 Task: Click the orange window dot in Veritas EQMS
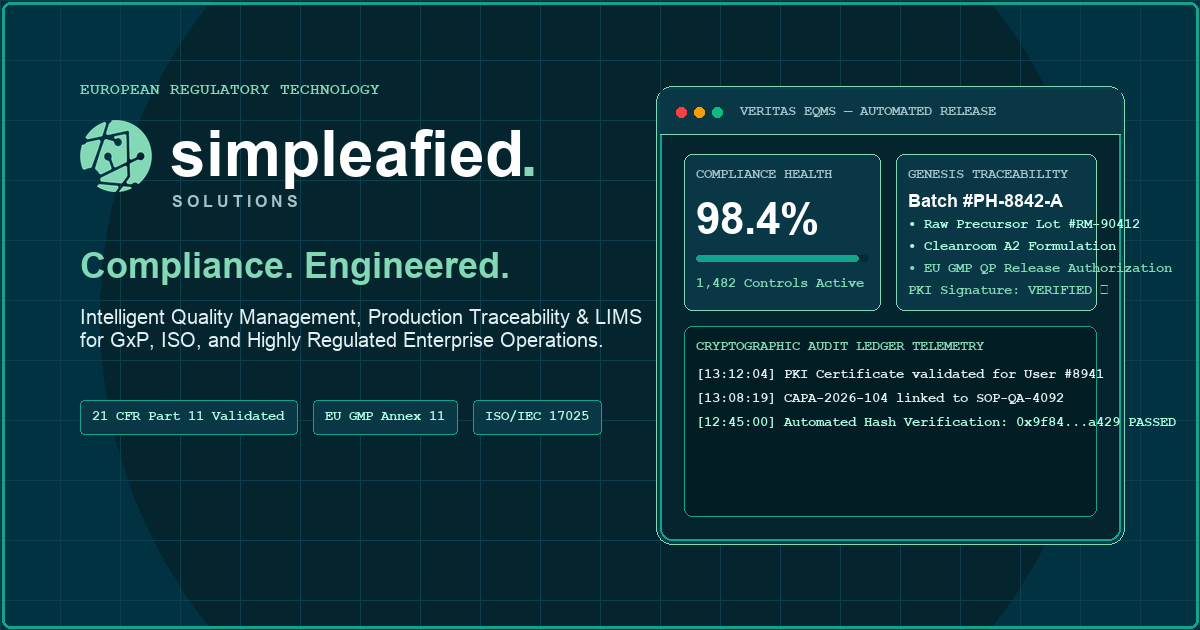point(699,112)
